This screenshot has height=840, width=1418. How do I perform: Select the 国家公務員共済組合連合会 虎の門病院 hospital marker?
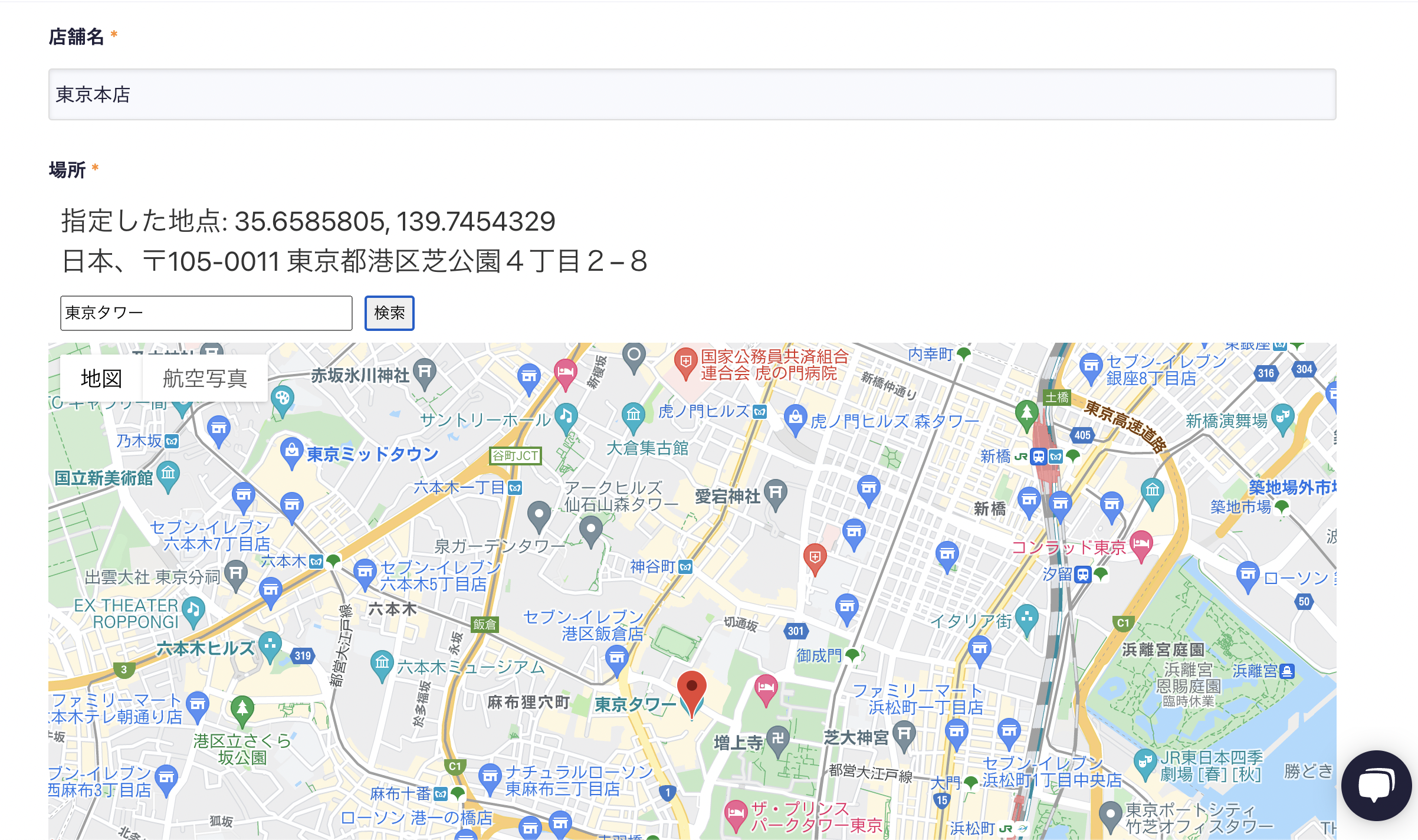(x=685, y=362)
